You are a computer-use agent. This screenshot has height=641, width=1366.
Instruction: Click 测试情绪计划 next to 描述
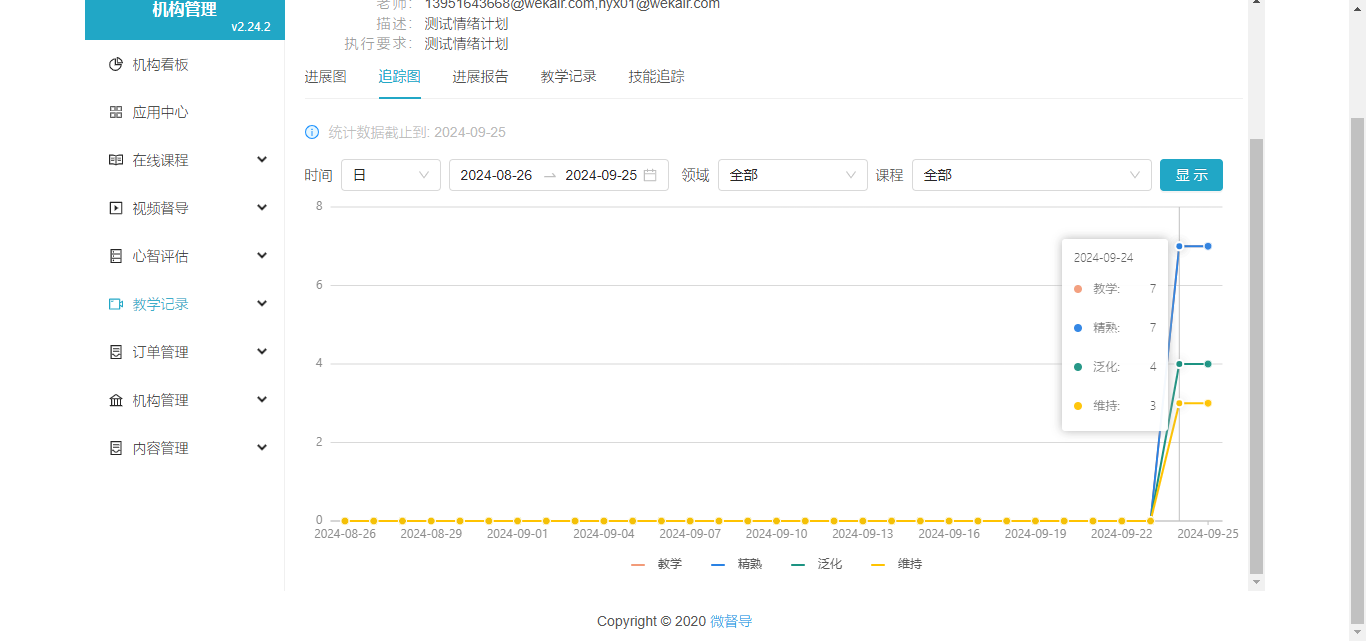(466, 24)
